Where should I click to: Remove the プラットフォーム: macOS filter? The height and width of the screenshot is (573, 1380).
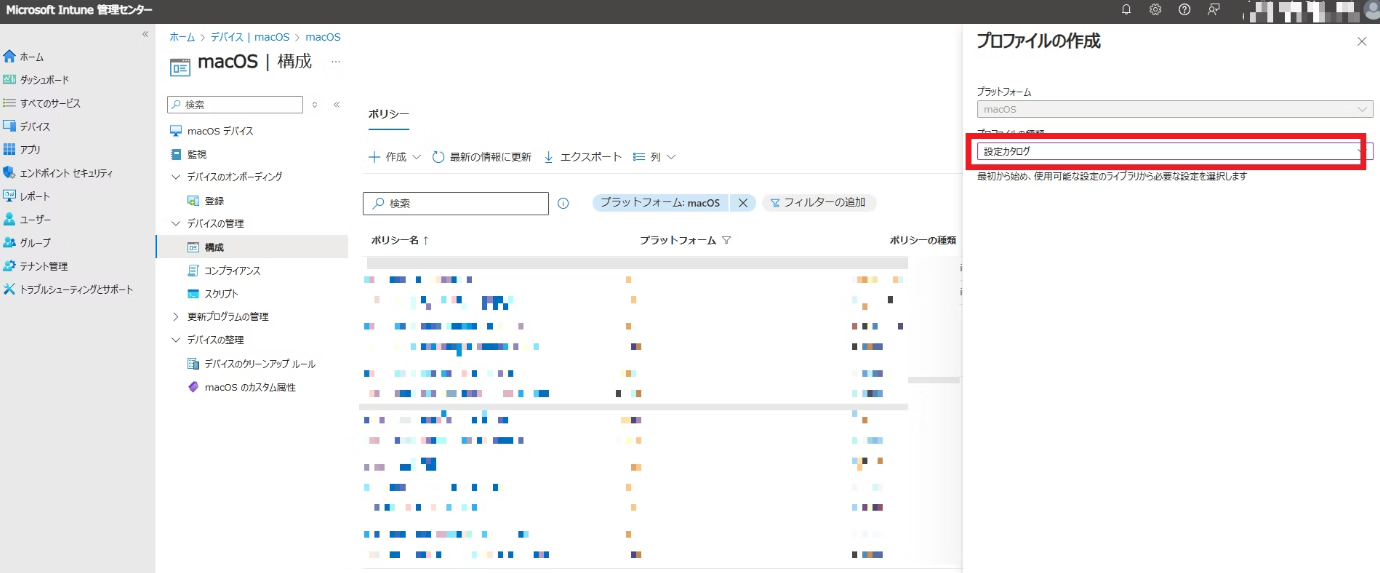tap(742, 202)
